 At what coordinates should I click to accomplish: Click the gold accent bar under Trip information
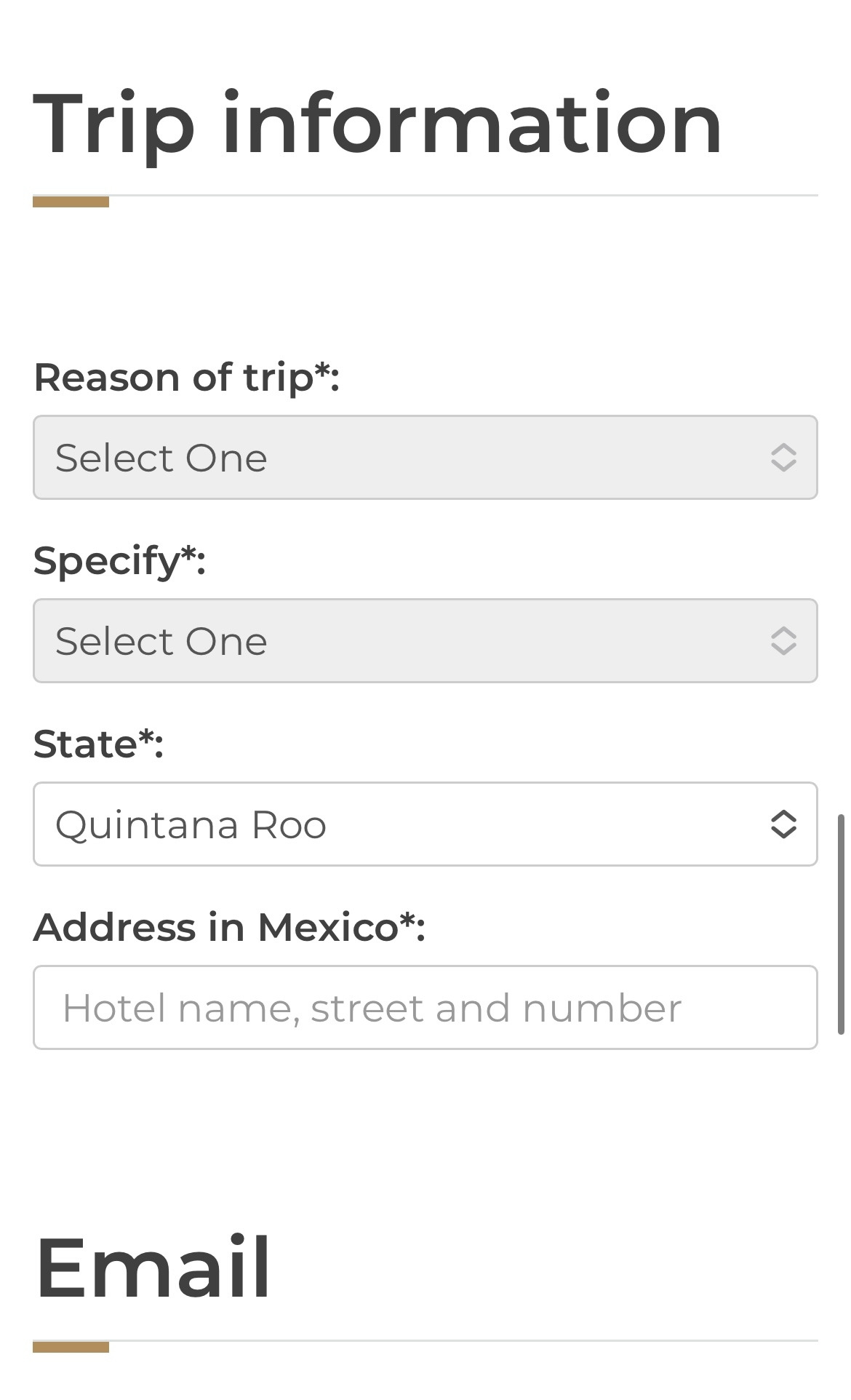[71, 202]
